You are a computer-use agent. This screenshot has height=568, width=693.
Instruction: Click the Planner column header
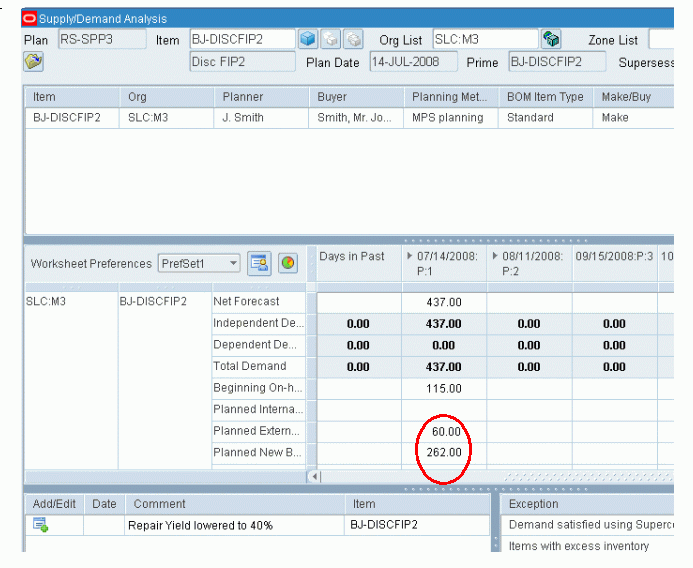262,97
